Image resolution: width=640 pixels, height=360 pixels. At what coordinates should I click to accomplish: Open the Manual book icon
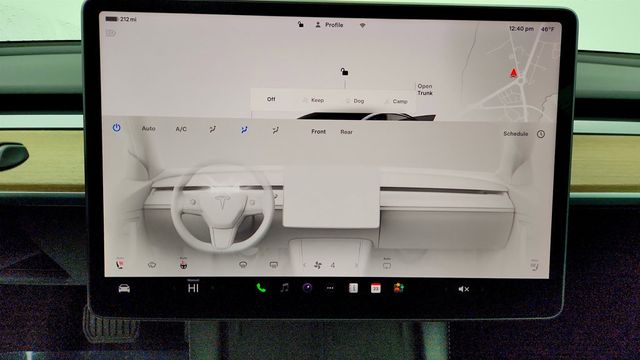[353, 288]
